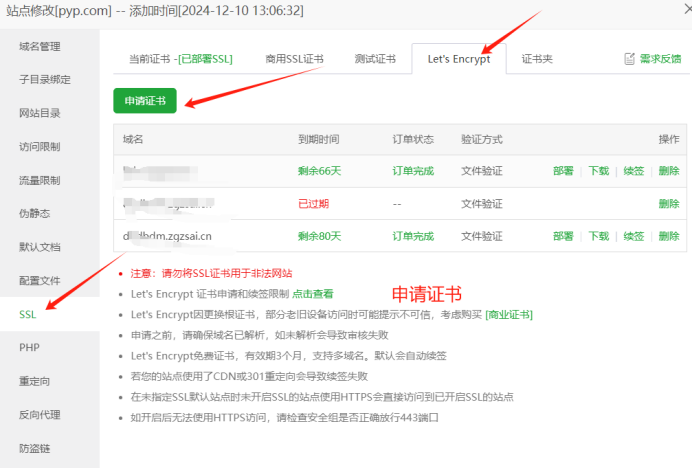Open the 证书夹 tab
Viewport: 692px width, 468px height.
tap(537, 59)
